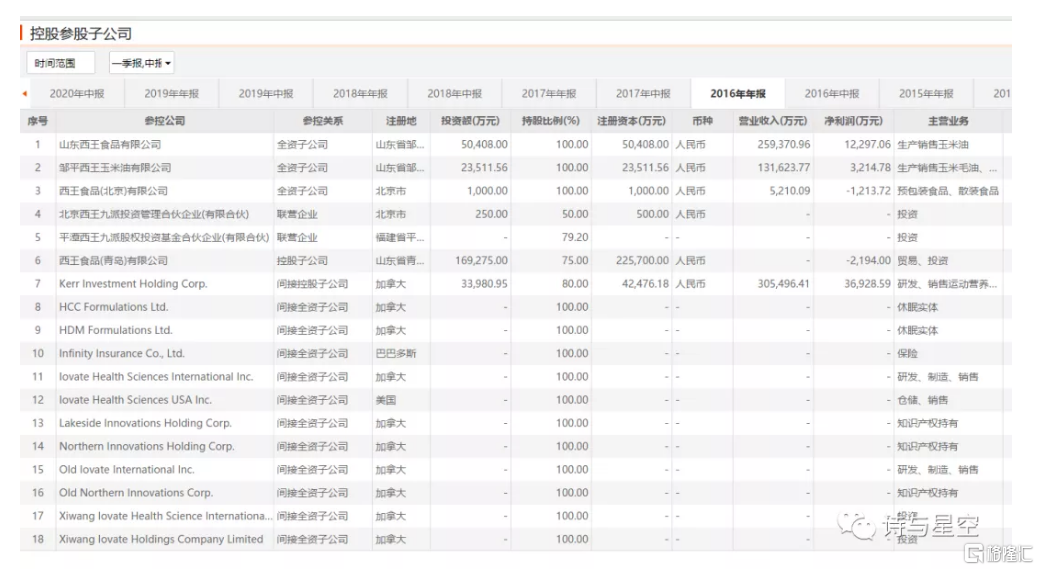Click net profit value 12,297.06
The image size is (1039, 570).
pos(867,144)
